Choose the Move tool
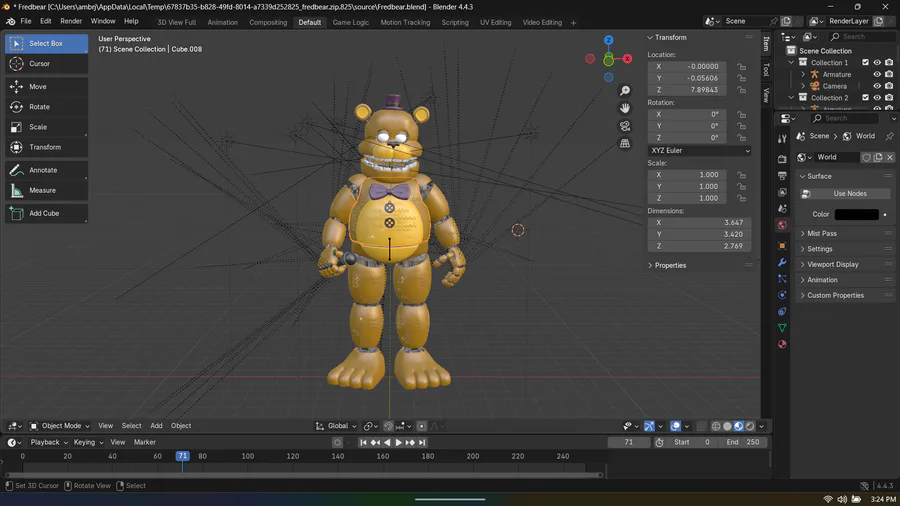900x506 pixels. click(46, 87)
